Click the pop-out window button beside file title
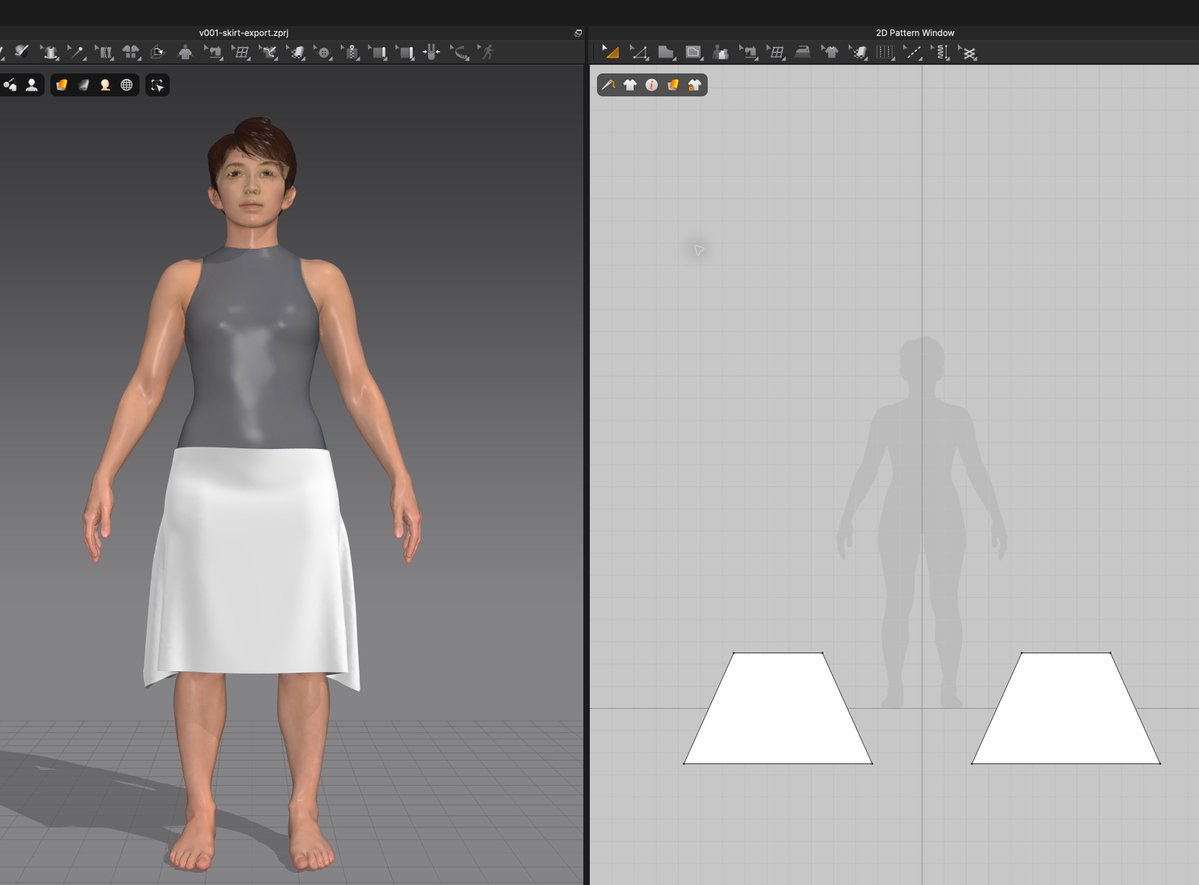This screenshot has height=885, width=1199. point(578,33)
